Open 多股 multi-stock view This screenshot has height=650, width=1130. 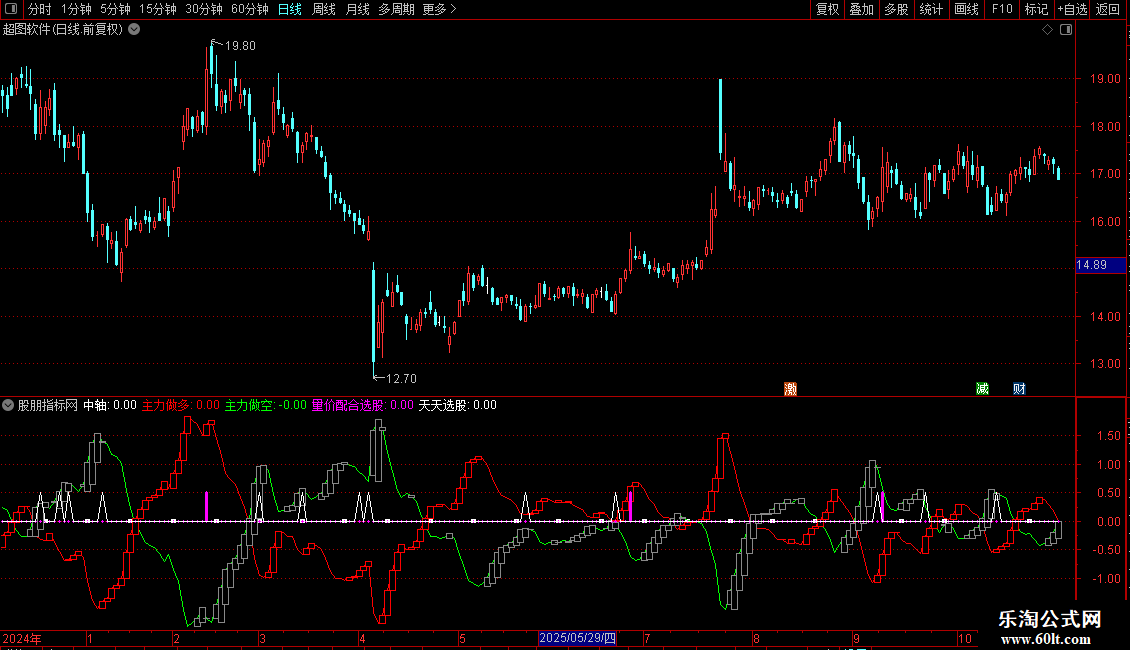897,9
